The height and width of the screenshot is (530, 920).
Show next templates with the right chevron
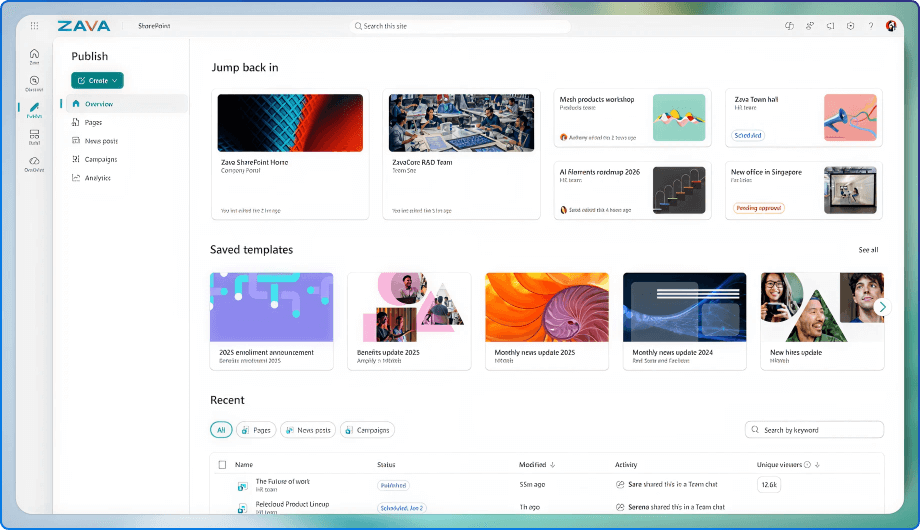882,307
